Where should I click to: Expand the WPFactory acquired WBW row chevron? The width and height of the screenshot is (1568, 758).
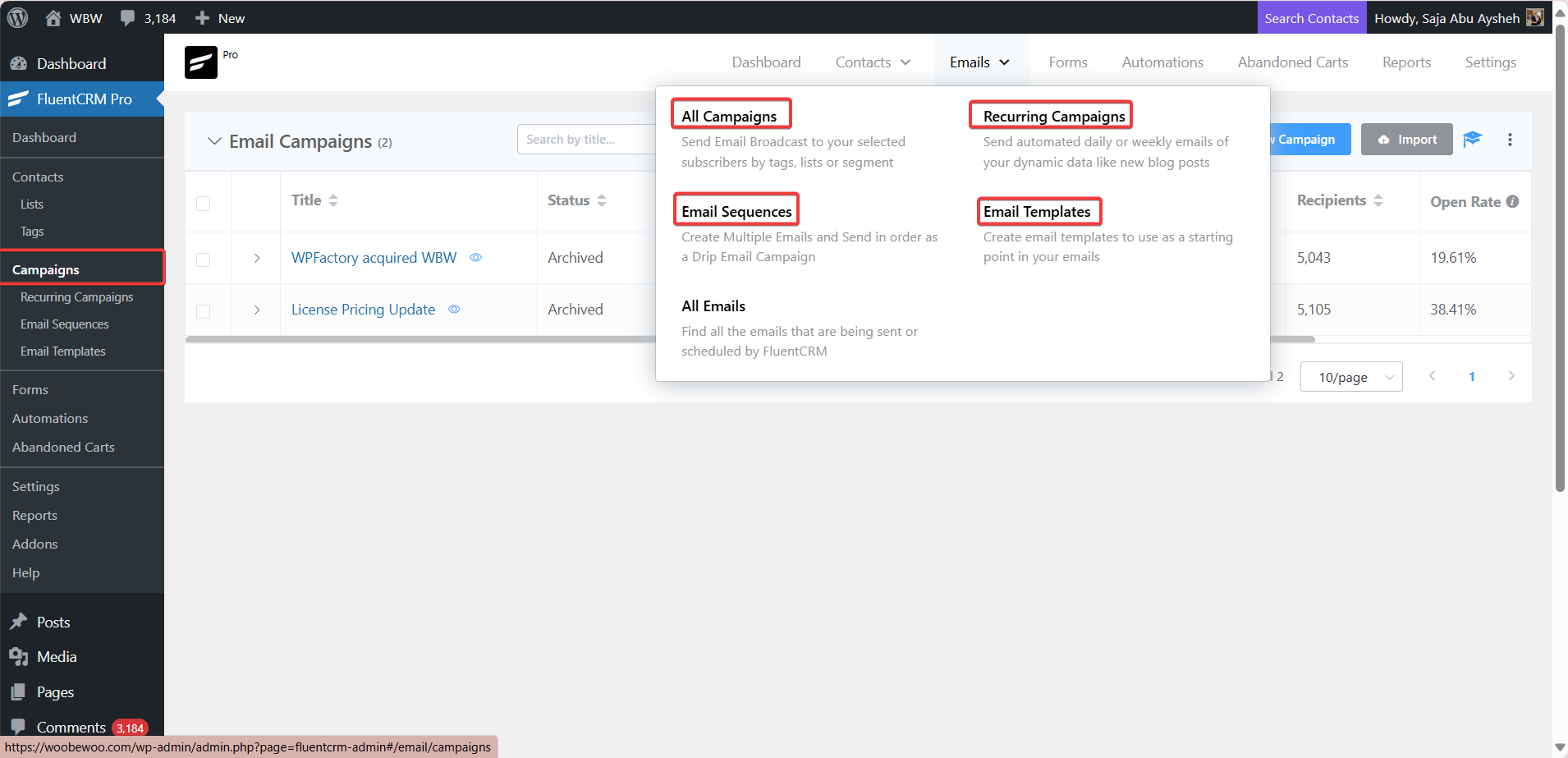tap(257, 258)
